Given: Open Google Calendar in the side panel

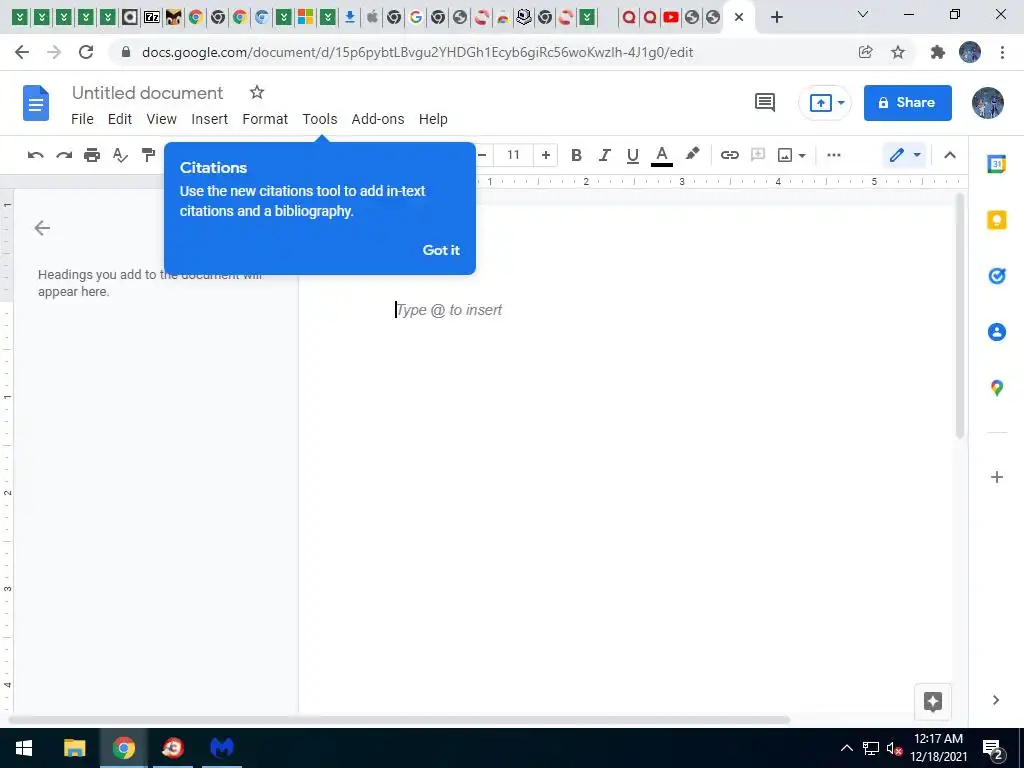Looking at the screenshot, I should pos(997,164).
